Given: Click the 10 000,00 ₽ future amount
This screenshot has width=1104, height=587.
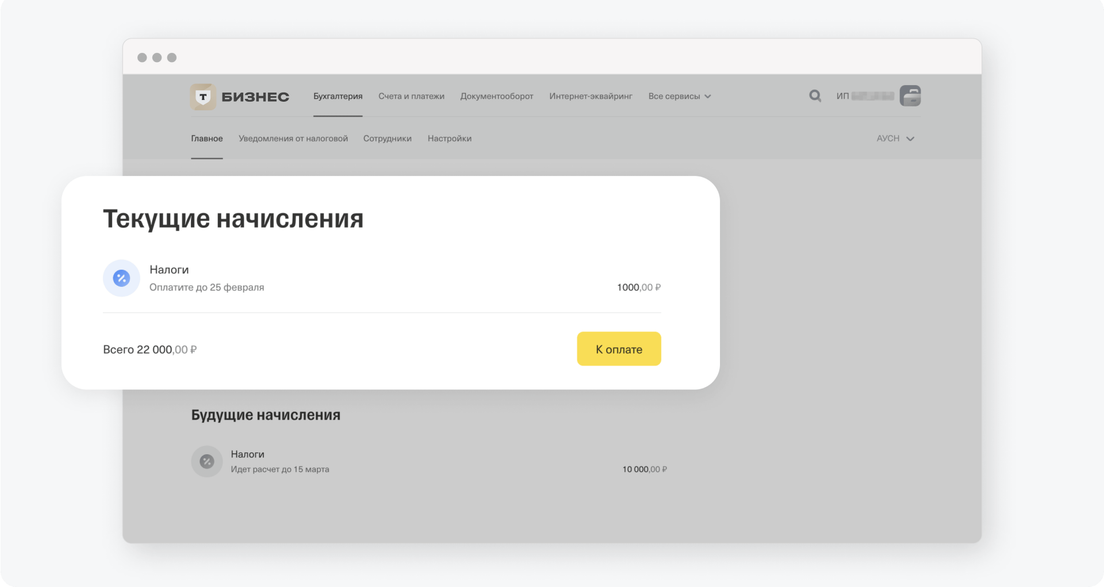Looking at the screenshot, I should [644, 469].
